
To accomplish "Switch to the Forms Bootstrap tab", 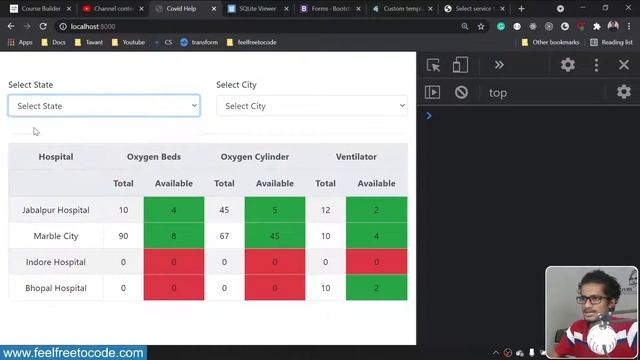I will click(x=330, y=9).
